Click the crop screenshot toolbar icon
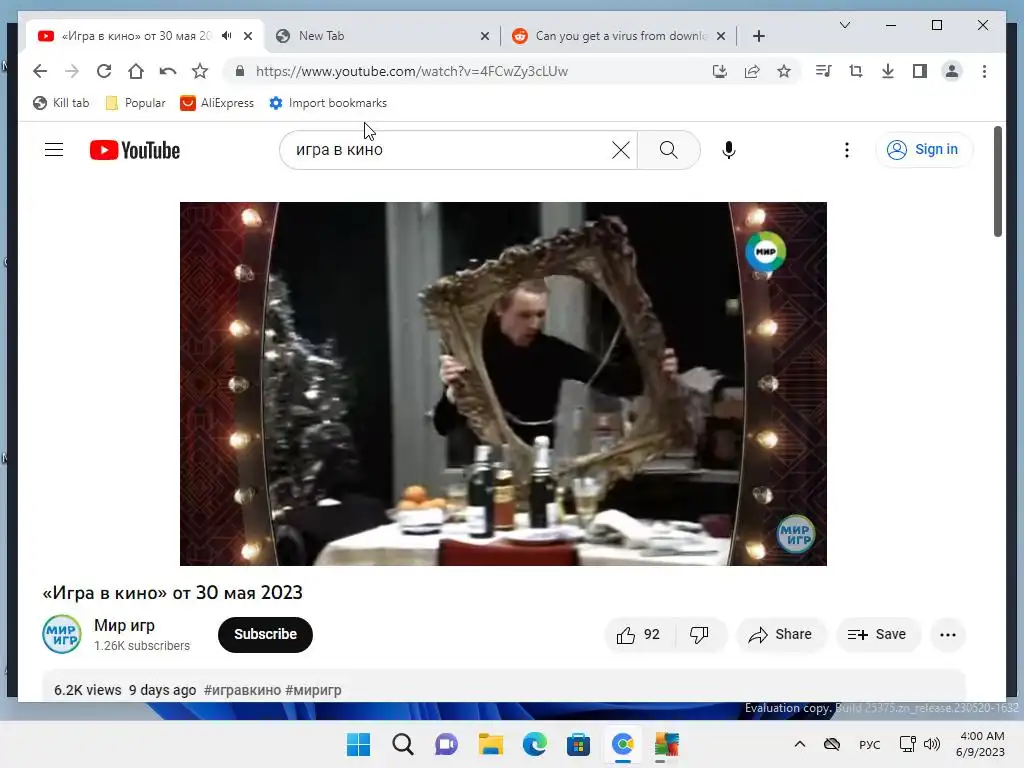The height and width of the screenshot is (768, 1024). pyautogui.click(x=856, y=71)
